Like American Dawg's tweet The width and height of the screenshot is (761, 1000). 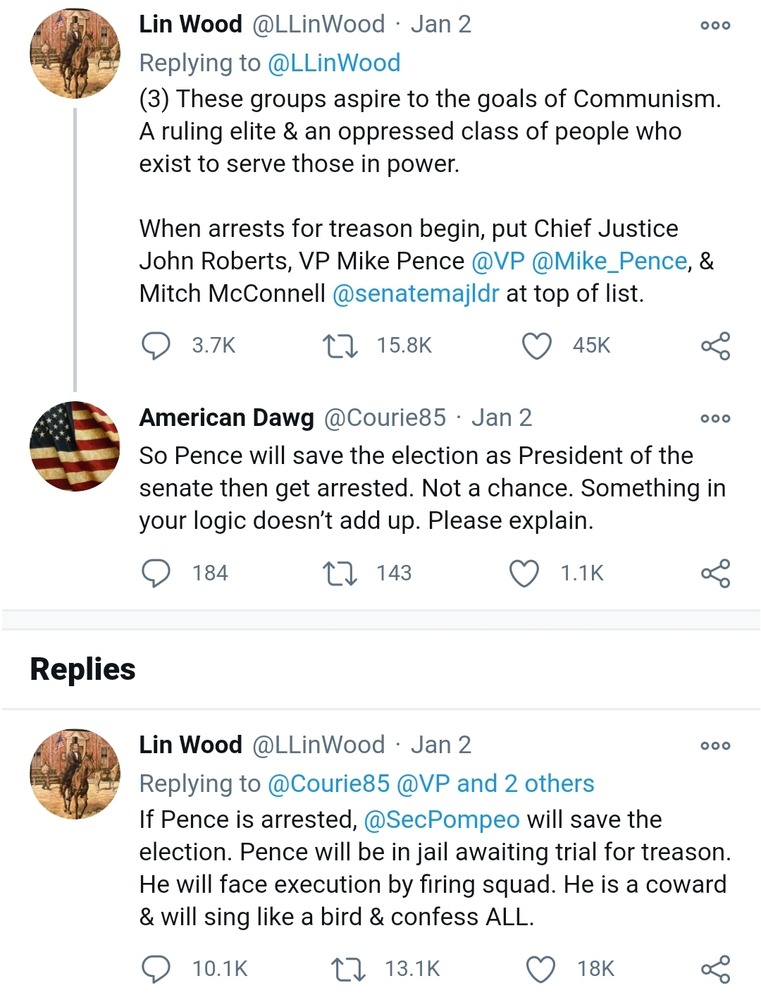point(524,573)
